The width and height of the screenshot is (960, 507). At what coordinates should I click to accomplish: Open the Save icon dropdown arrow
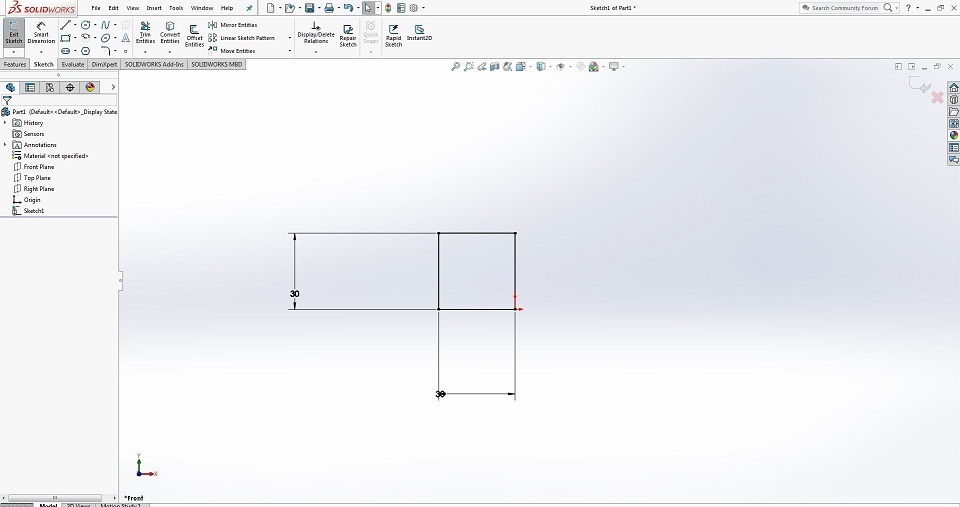(x=318, y=8)
